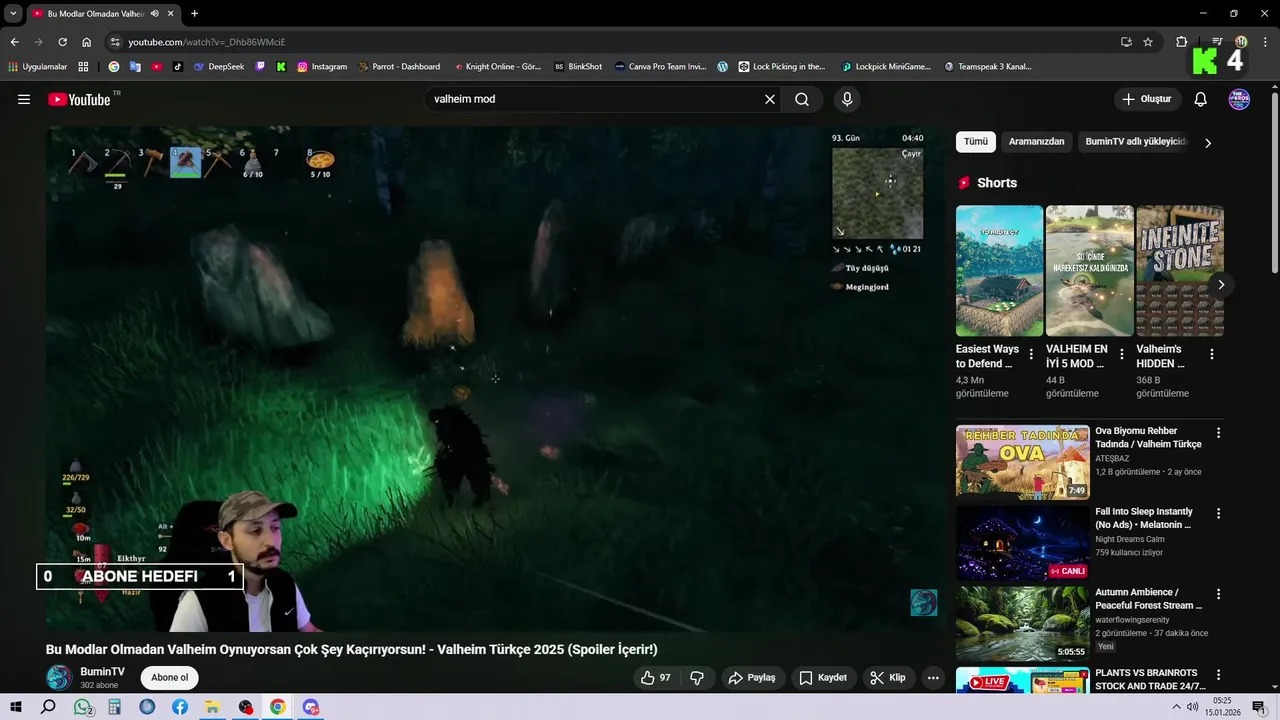Select the BuminTV adlı yükleyiciden chip

coord(1135,142)
